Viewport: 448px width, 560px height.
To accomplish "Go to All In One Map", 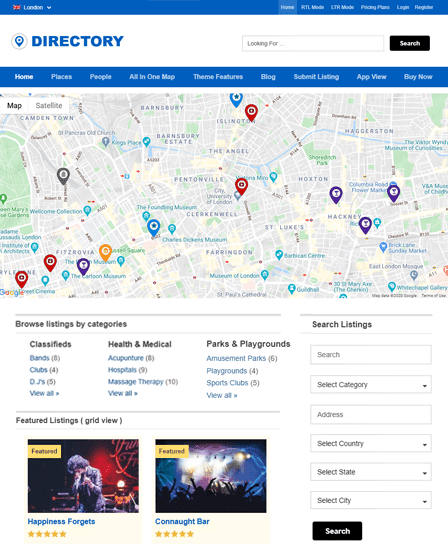I will tap(152, 77).
